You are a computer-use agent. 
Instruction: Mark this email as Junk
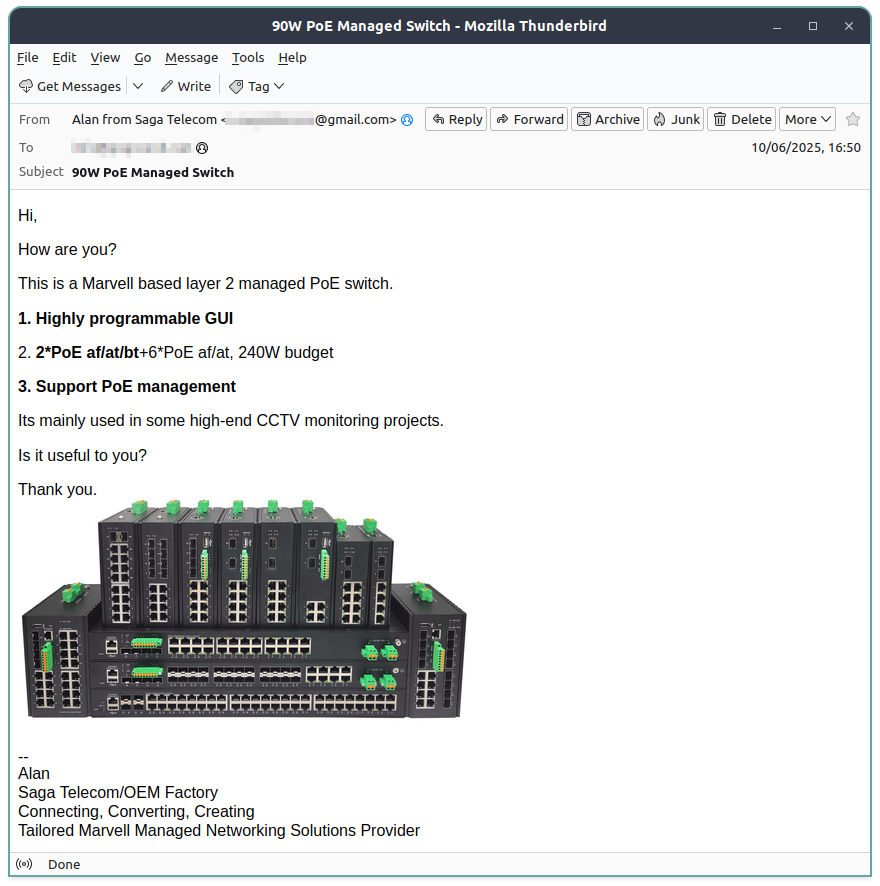point(675,119)
